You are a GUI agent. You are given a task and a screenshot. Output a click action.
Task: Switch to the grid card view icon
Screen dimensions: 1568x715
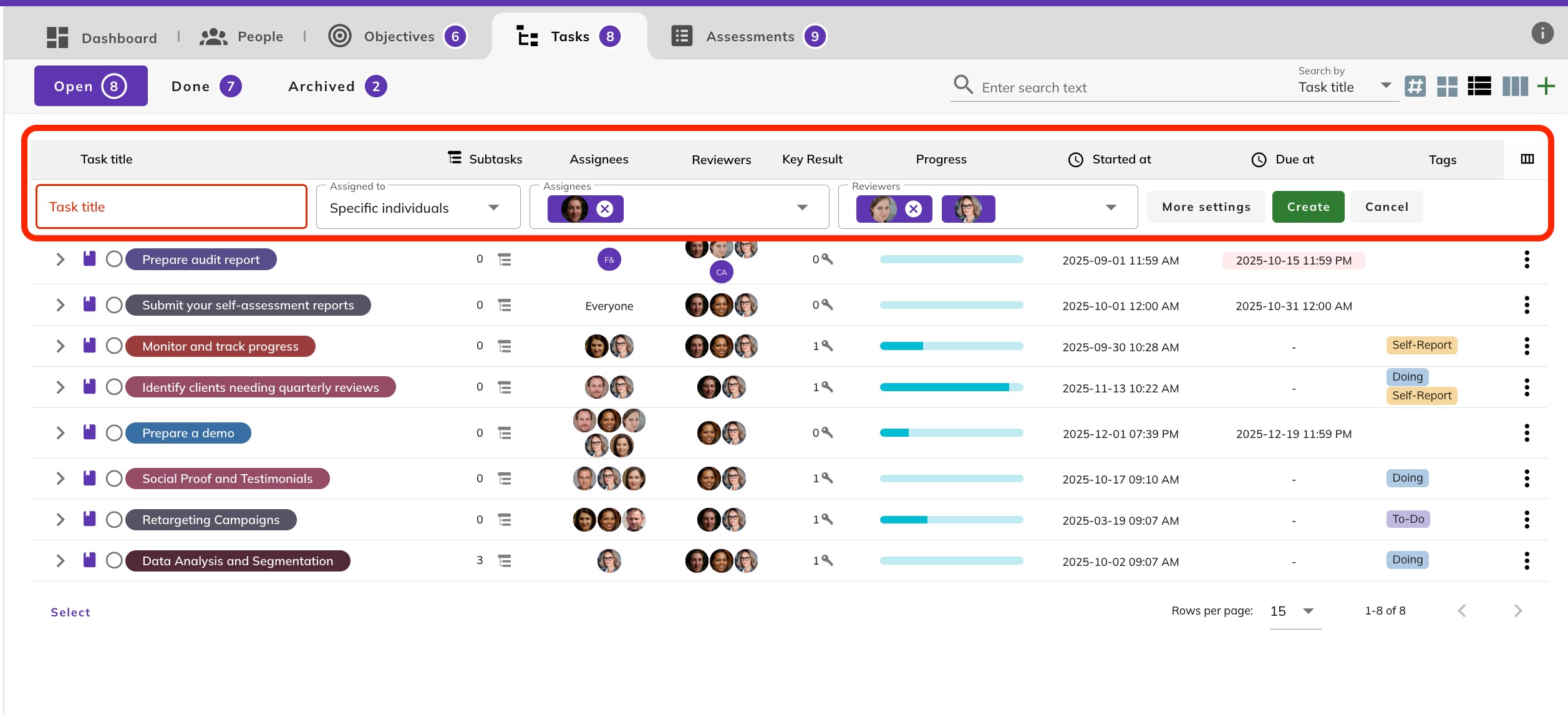click(x=1447, y=86)
